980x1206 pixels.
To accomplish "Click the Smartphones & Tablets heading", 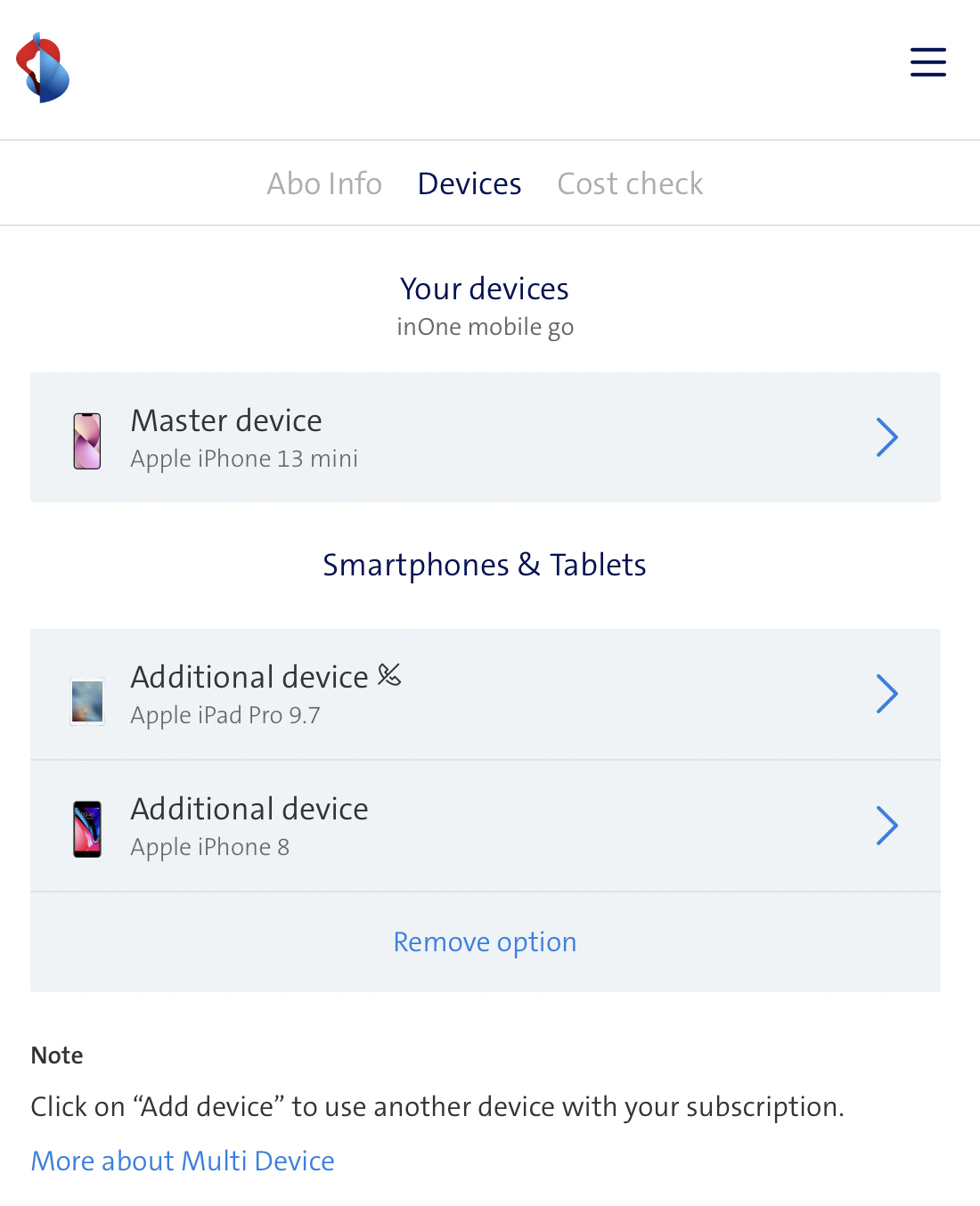I will click(x=485, y=565).
